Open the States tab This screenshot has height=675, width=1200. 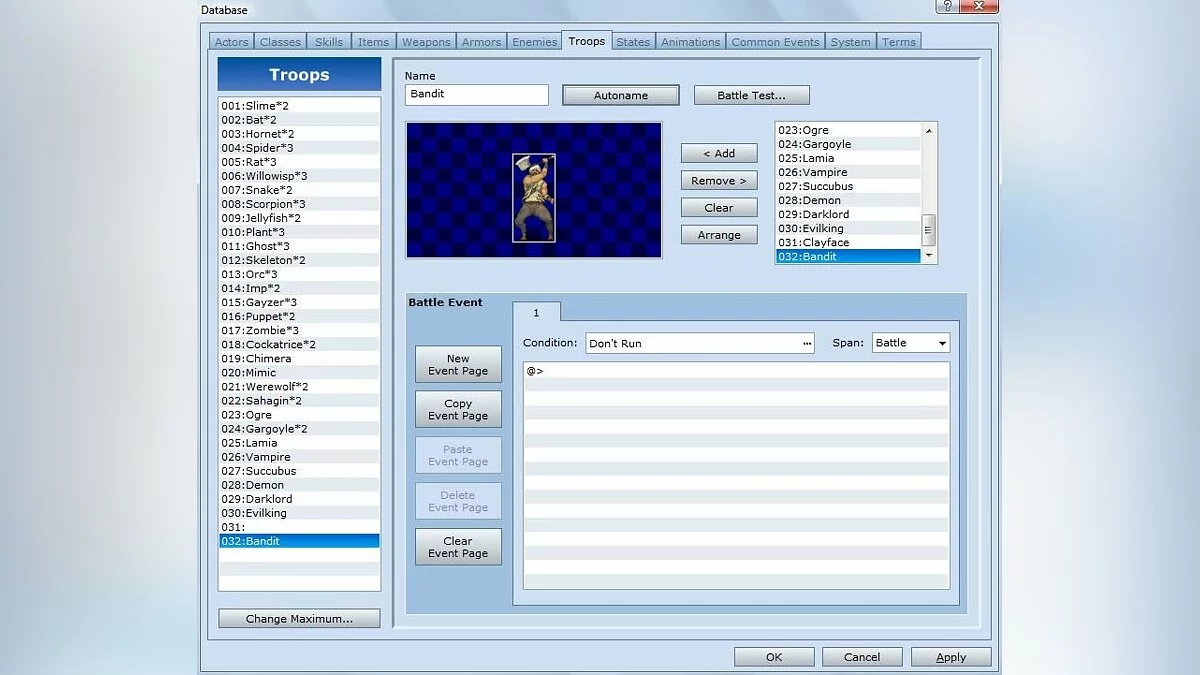tap(633, 42)
